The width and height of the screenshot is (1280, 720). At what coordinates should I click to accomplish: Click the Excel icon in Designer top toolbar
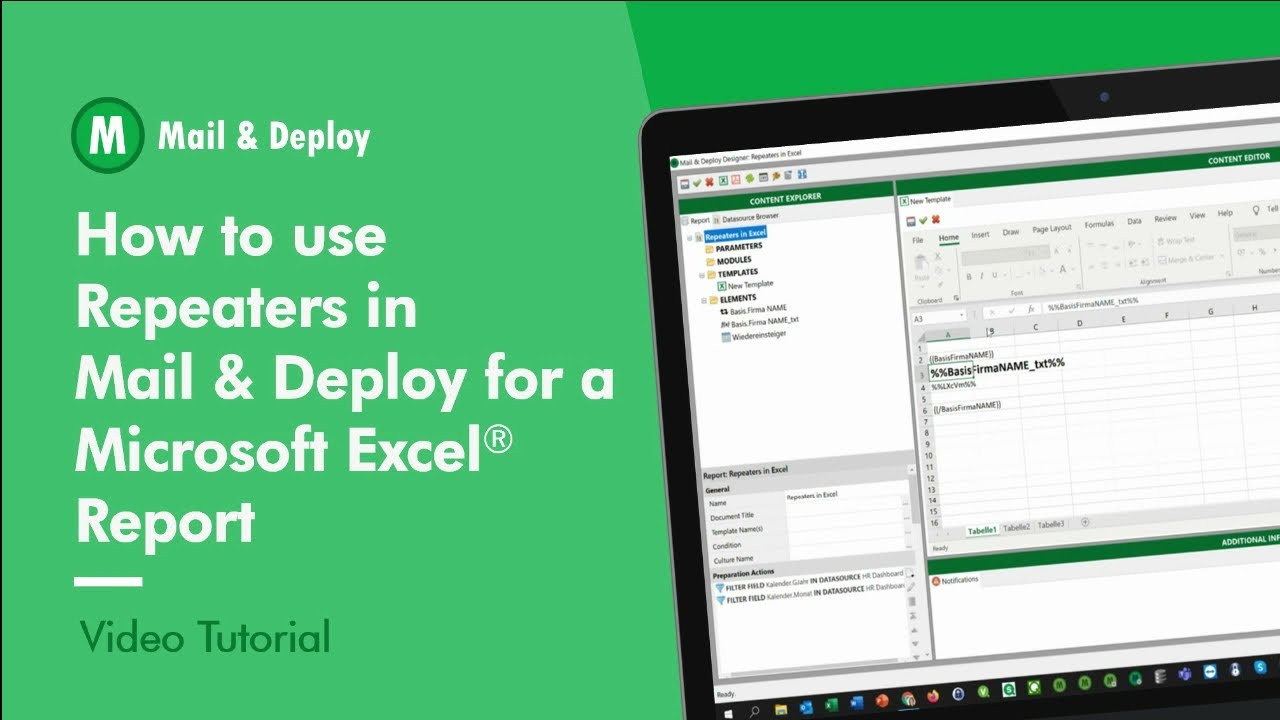click(x=723, y=180)
